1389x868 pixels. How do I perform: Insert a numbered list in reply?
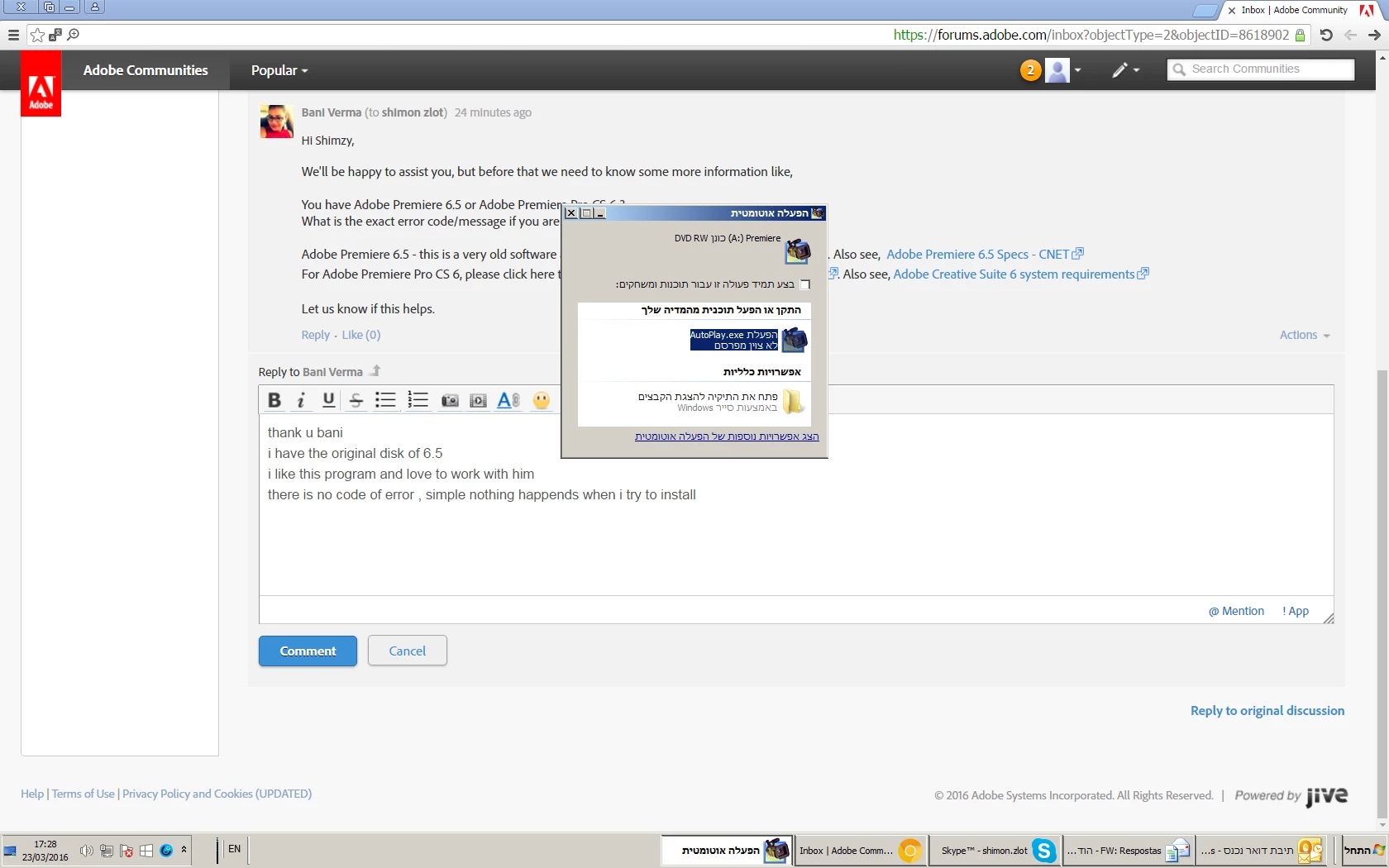click(418, 400)
